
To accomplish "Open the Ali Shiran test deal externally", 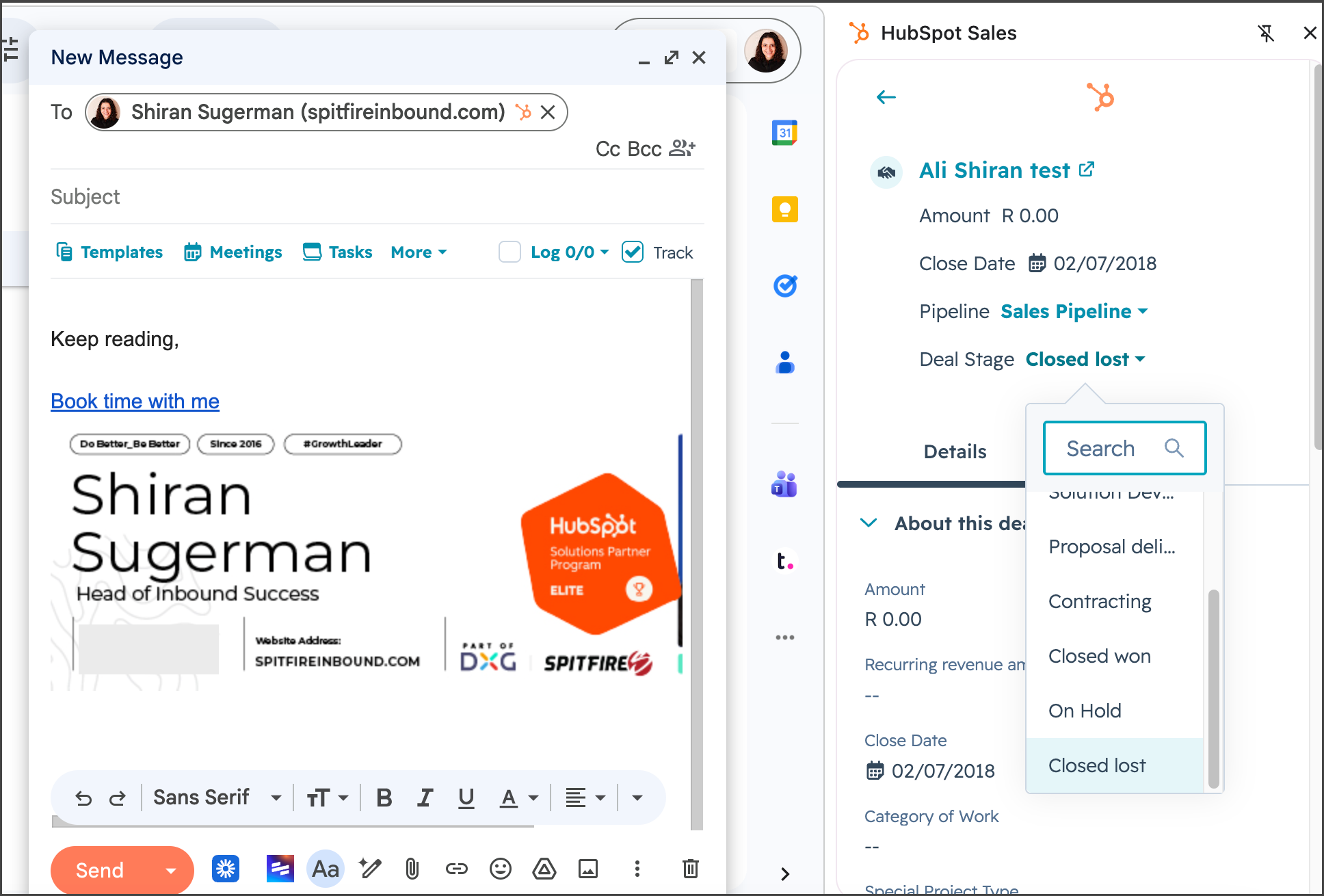I will pos(1087,169).
